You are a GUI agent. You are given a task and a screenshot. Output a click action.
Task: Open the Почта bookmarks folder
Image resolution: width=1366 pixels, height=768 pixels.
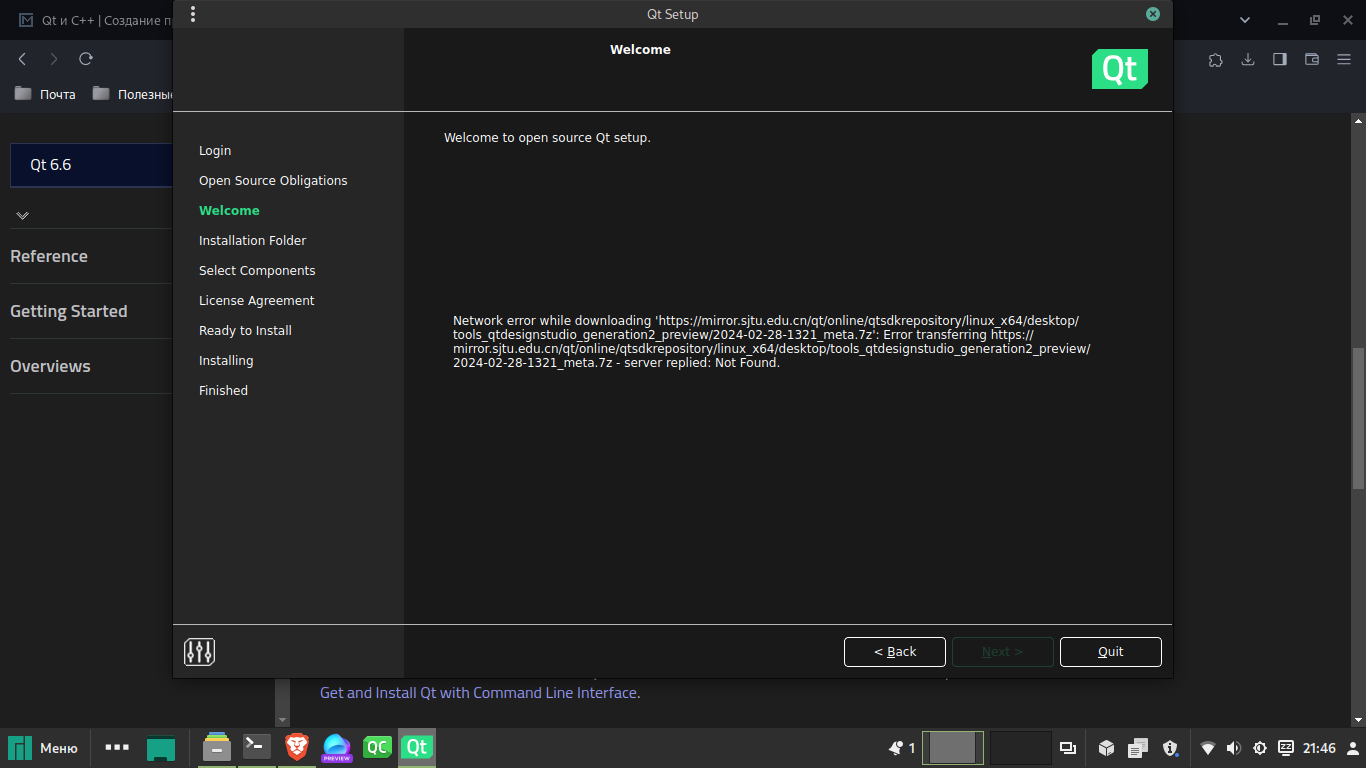pyautogui.click(x=45, y=94)
